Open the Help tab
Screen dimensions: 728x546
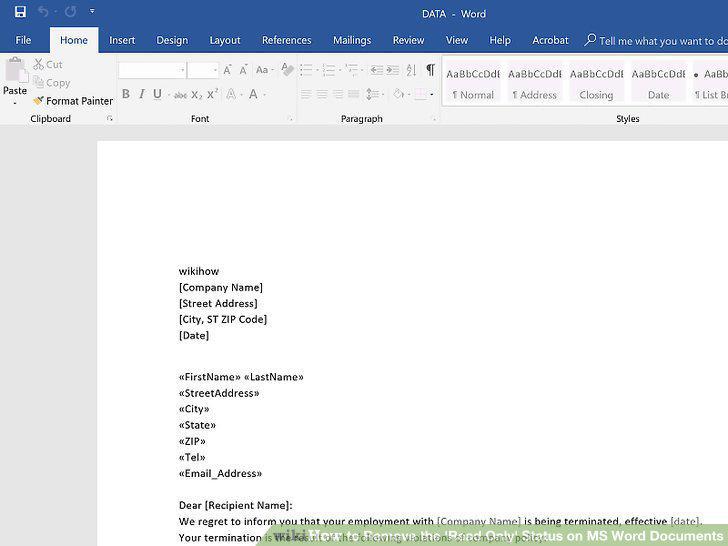pyautogui.click(x=500, y=40)
